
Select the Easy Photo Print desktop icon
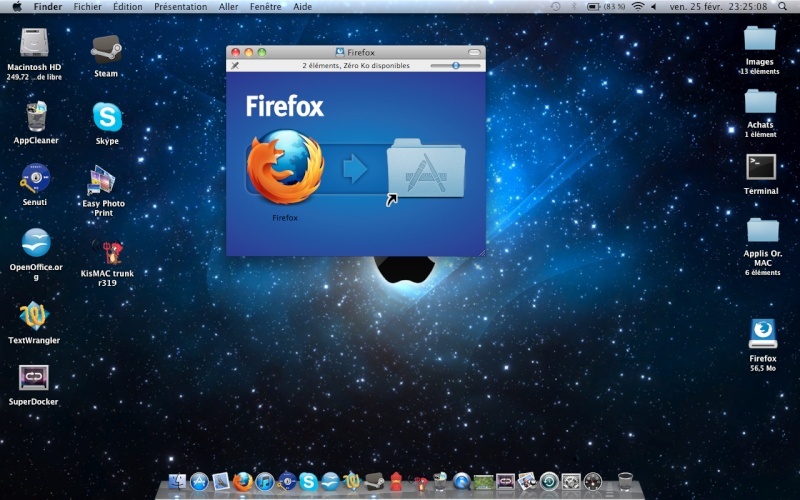pyautogui.click(x=103, y=180)
